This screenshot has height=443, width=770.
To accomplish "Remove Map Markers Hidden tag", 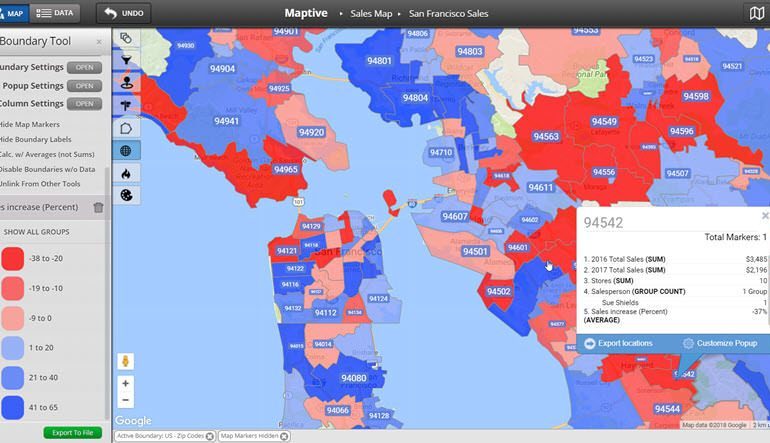I will tap(284, 436).
